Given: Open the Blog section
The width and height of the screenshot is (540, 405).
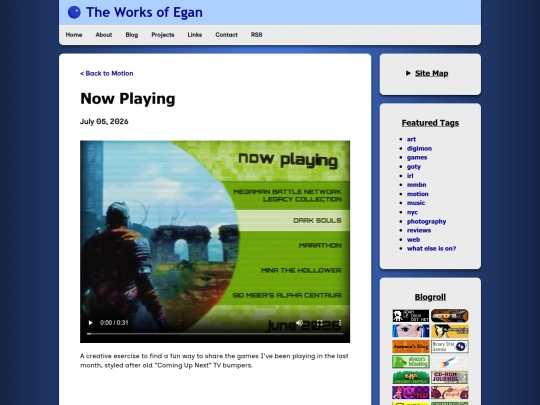Looking at the screenshot, I should [132, 35].
